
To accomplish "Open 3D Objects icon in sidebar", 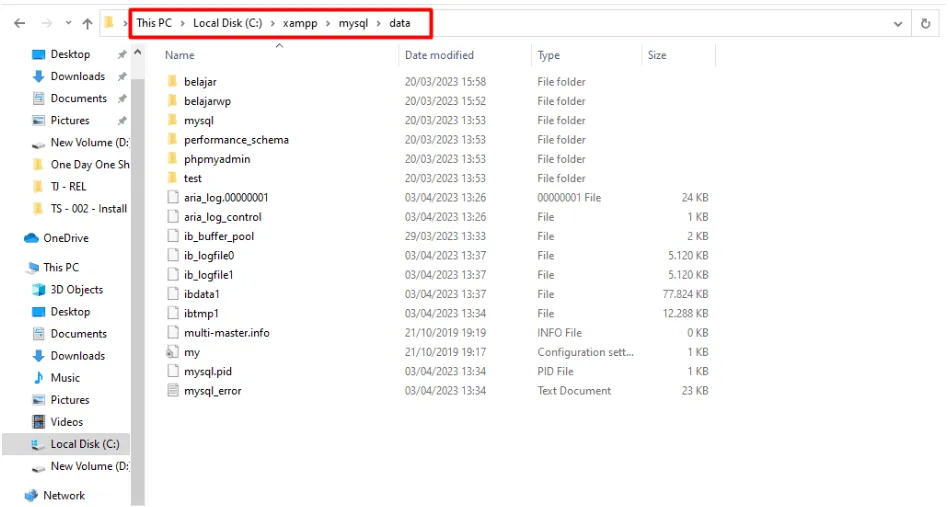I will pyautogui.click(x=39, y=290).
